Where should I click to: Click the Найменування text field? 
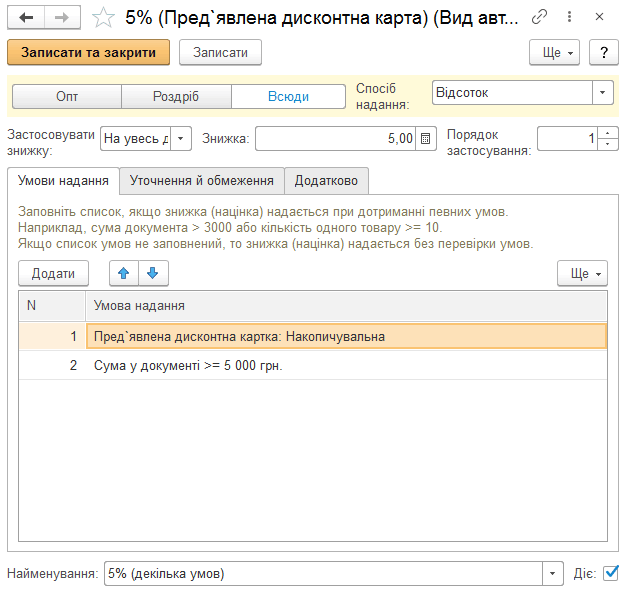click(x=323, y=573)
